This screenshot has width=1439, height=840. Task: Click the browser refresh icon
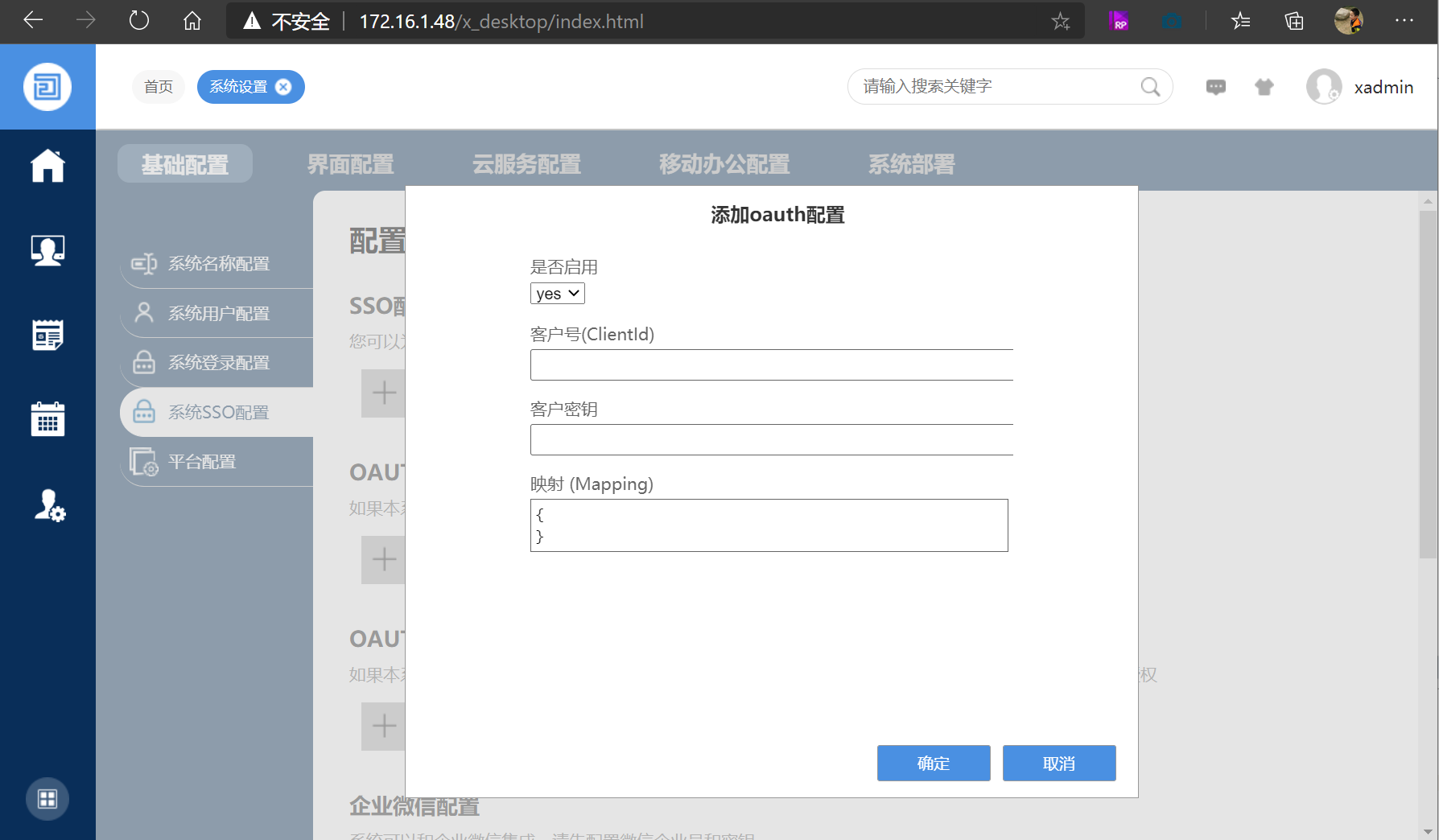(x=139, y=21)
